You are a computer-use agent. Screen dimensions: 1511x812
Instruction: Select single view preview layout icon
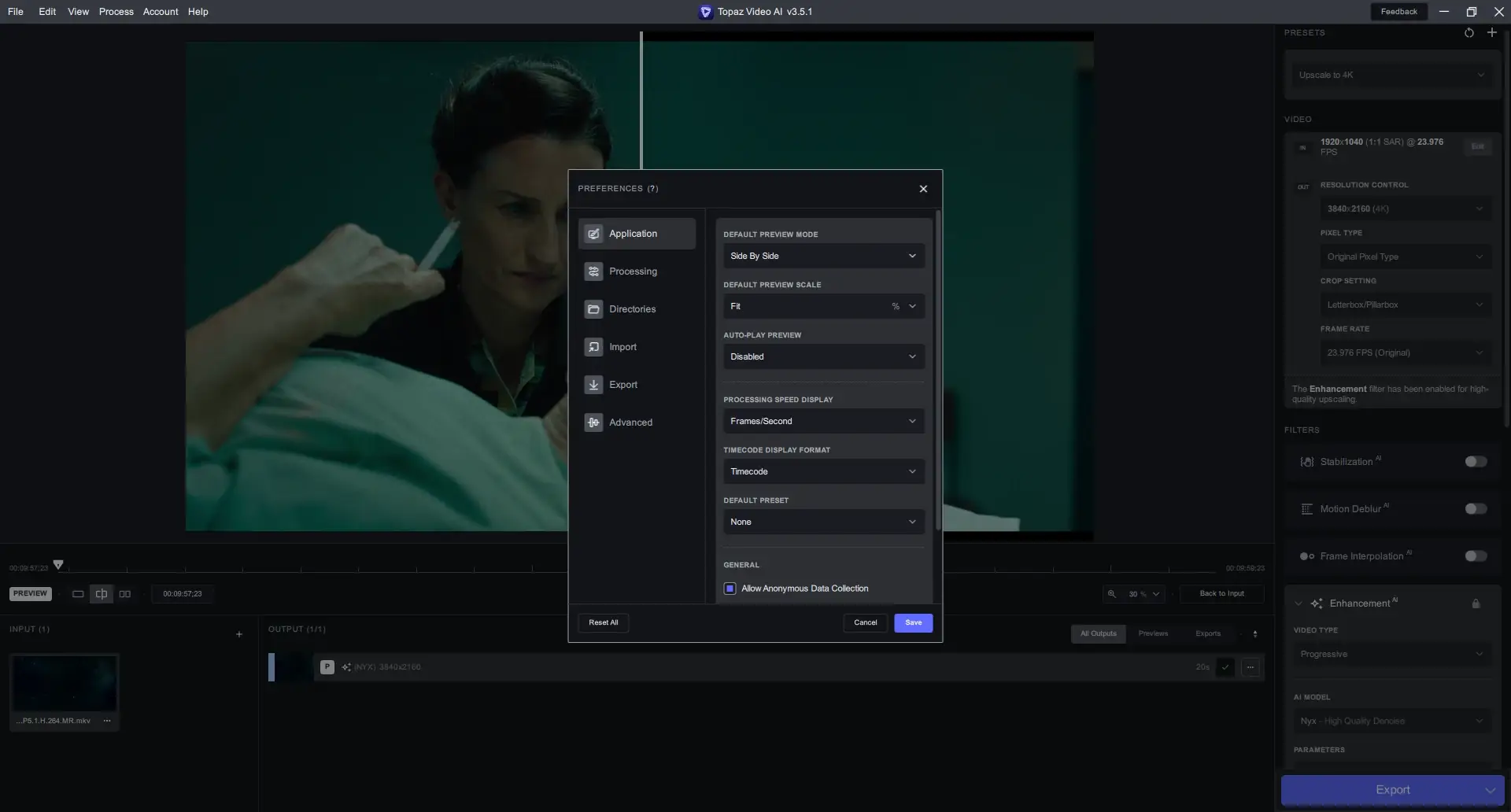[x=78, y=594]
